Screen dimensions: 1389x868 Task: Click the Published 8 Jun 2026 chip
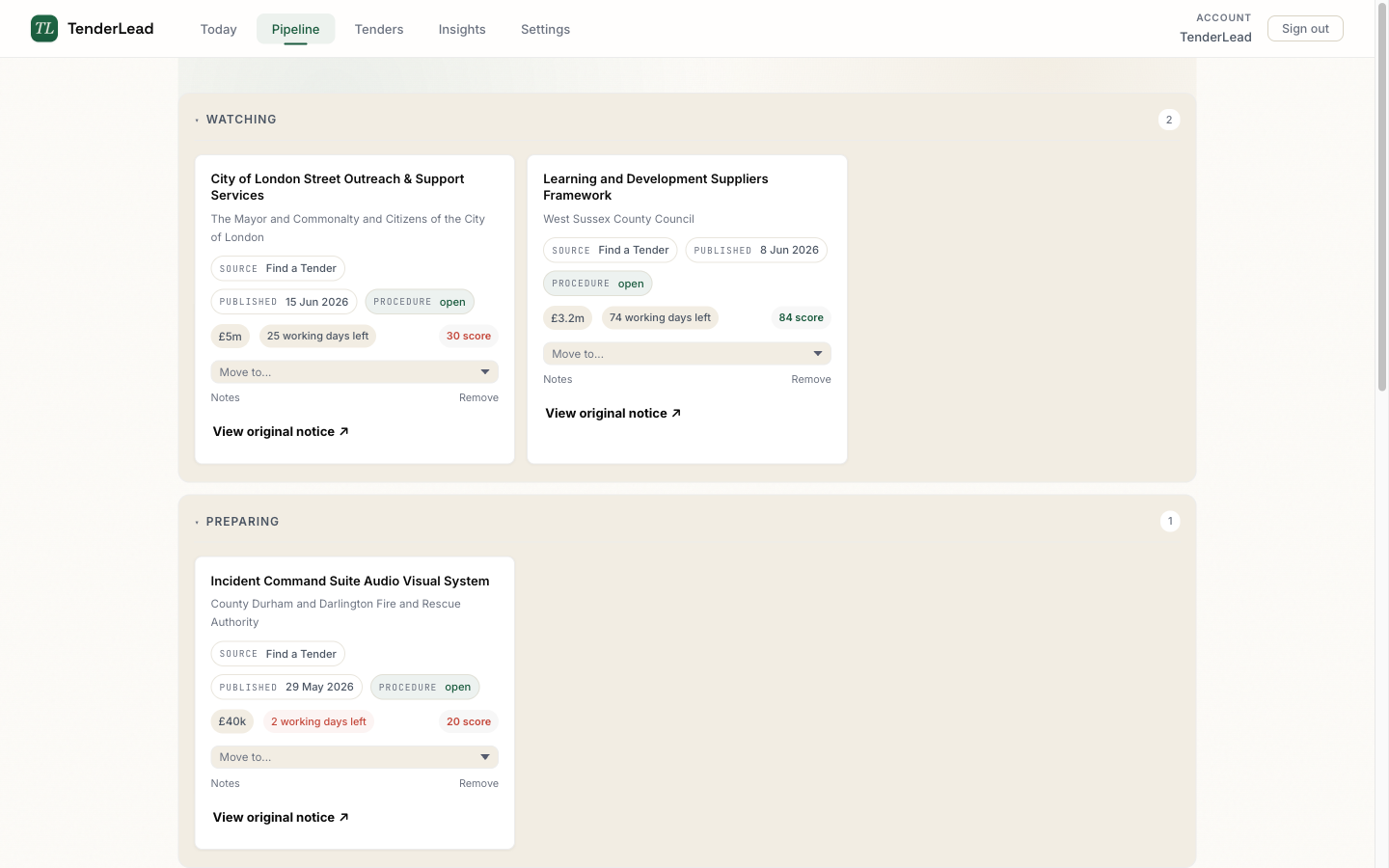[x=756, y=250]
